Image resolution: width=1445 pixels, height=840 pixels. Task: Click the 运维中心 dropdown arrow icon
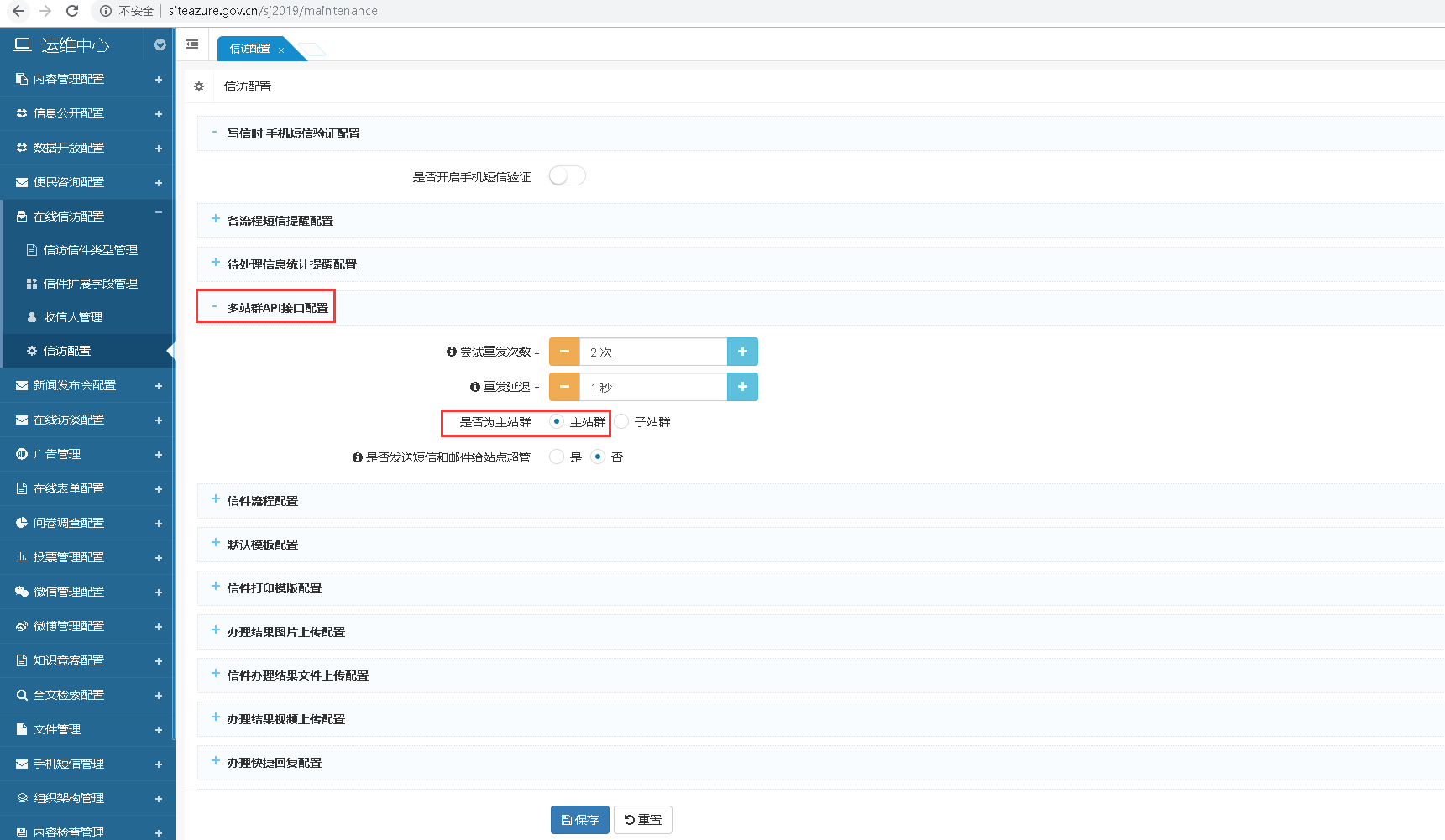click(x=160, y=45)
